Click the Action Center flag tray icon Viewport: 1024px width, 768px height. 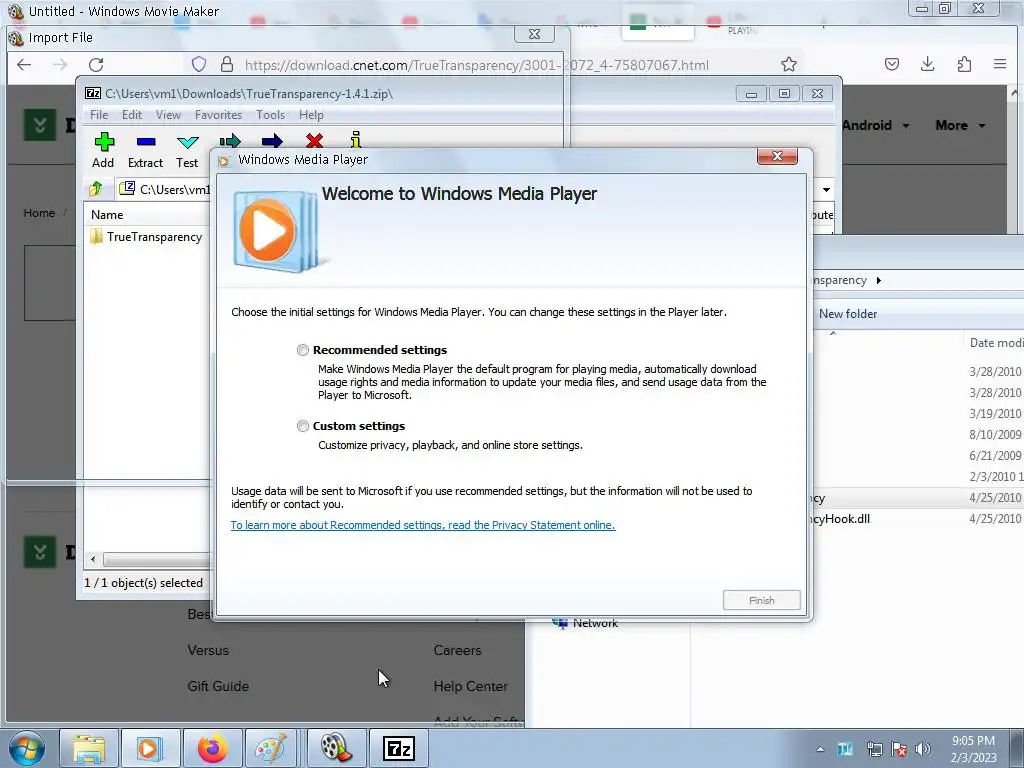pos(899,749)
